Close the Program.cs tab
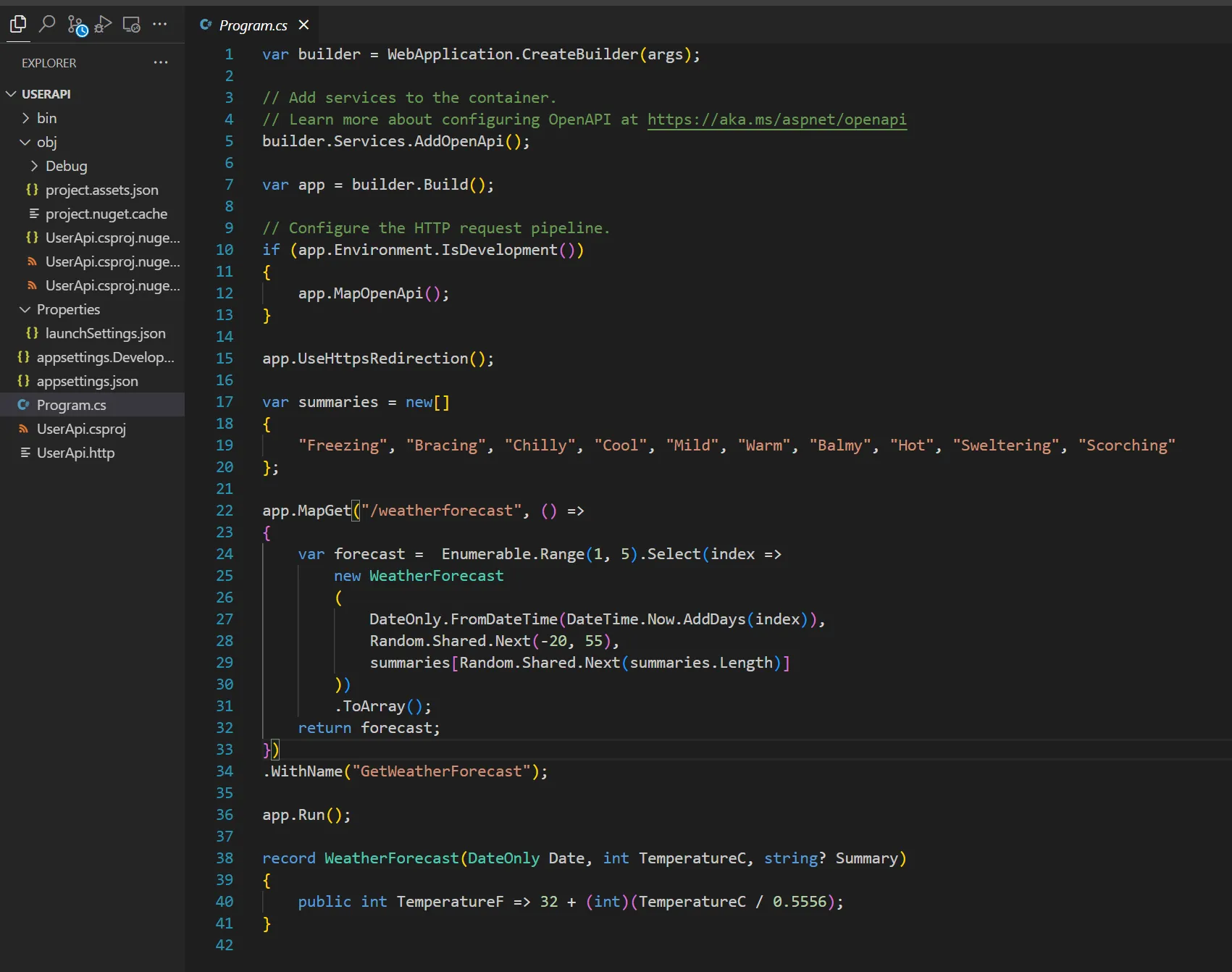Viewport: 1232px width, 972px height. pos(303,24)
